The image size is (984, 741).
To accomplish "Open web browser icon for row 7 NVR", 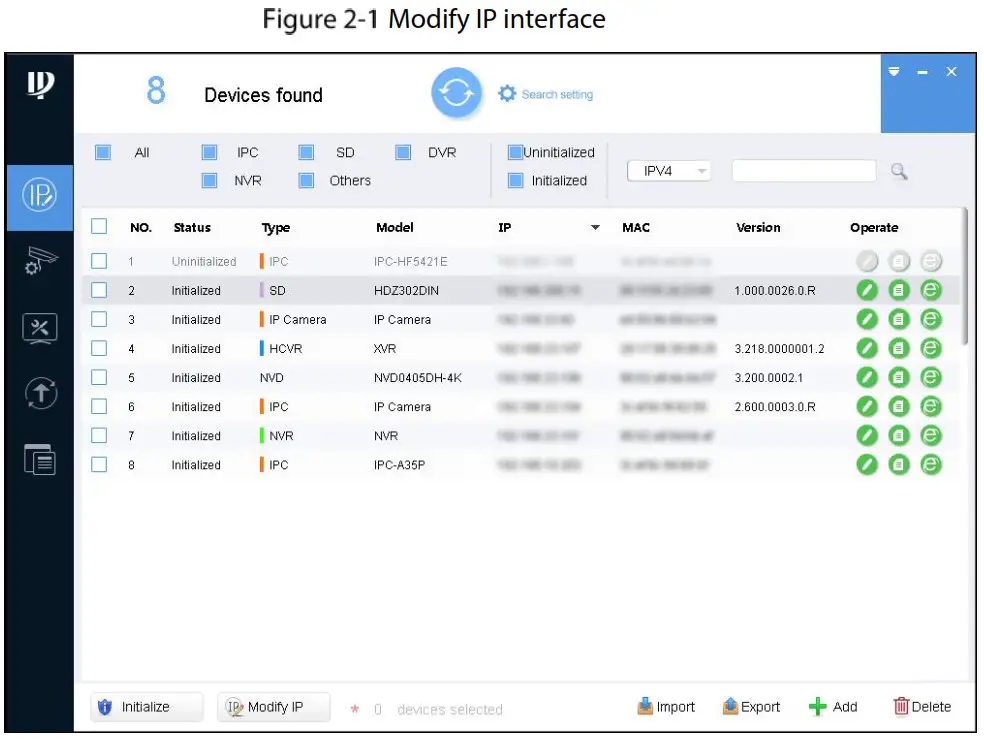I will (931, 435).
